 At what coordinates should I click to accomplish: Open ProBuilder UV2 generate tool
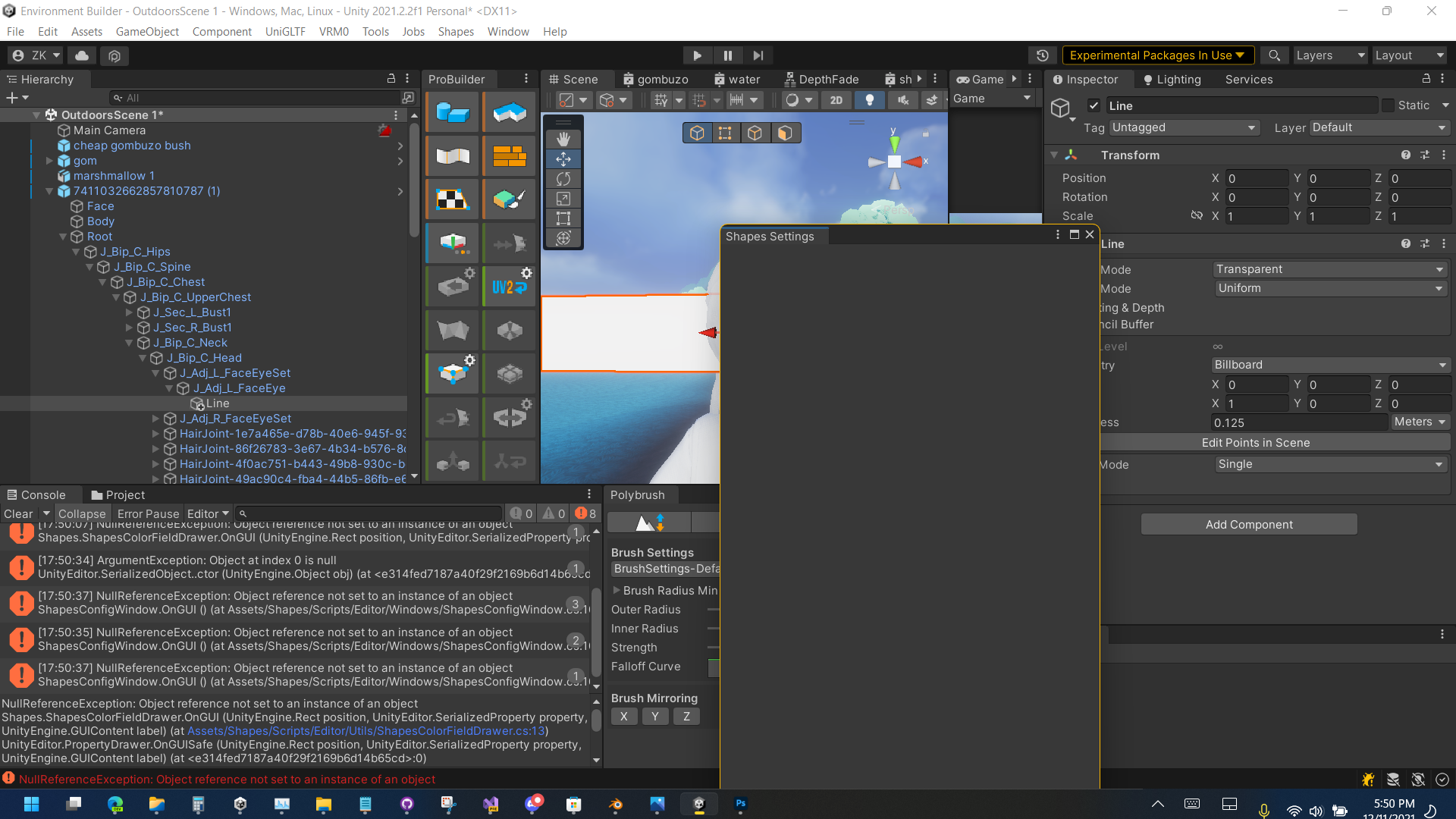[510, 287]
